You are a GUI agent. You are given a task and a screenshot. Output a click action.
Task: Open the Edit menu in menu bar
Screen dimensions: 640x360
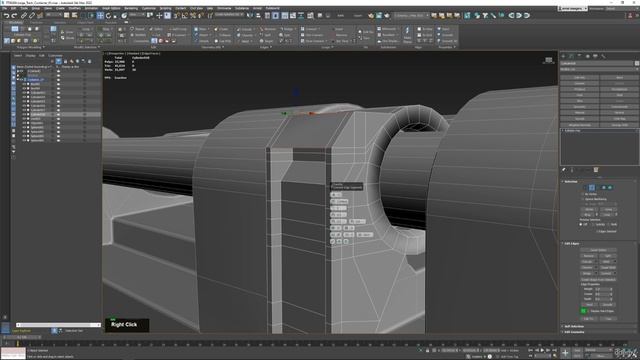(13, 8)
